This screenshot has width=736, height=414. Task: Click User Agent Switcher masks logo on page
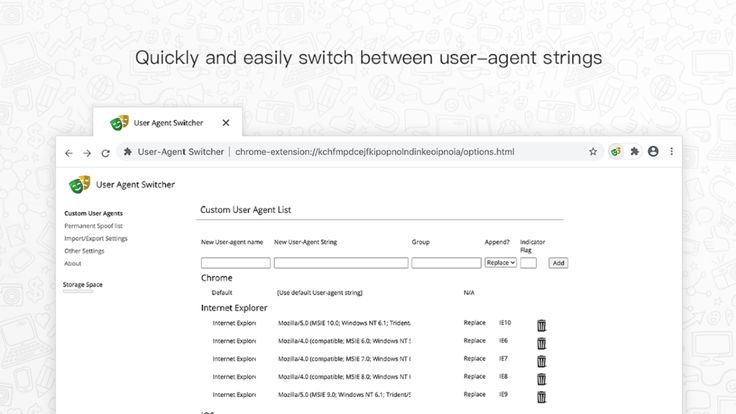tap(79, 184)
